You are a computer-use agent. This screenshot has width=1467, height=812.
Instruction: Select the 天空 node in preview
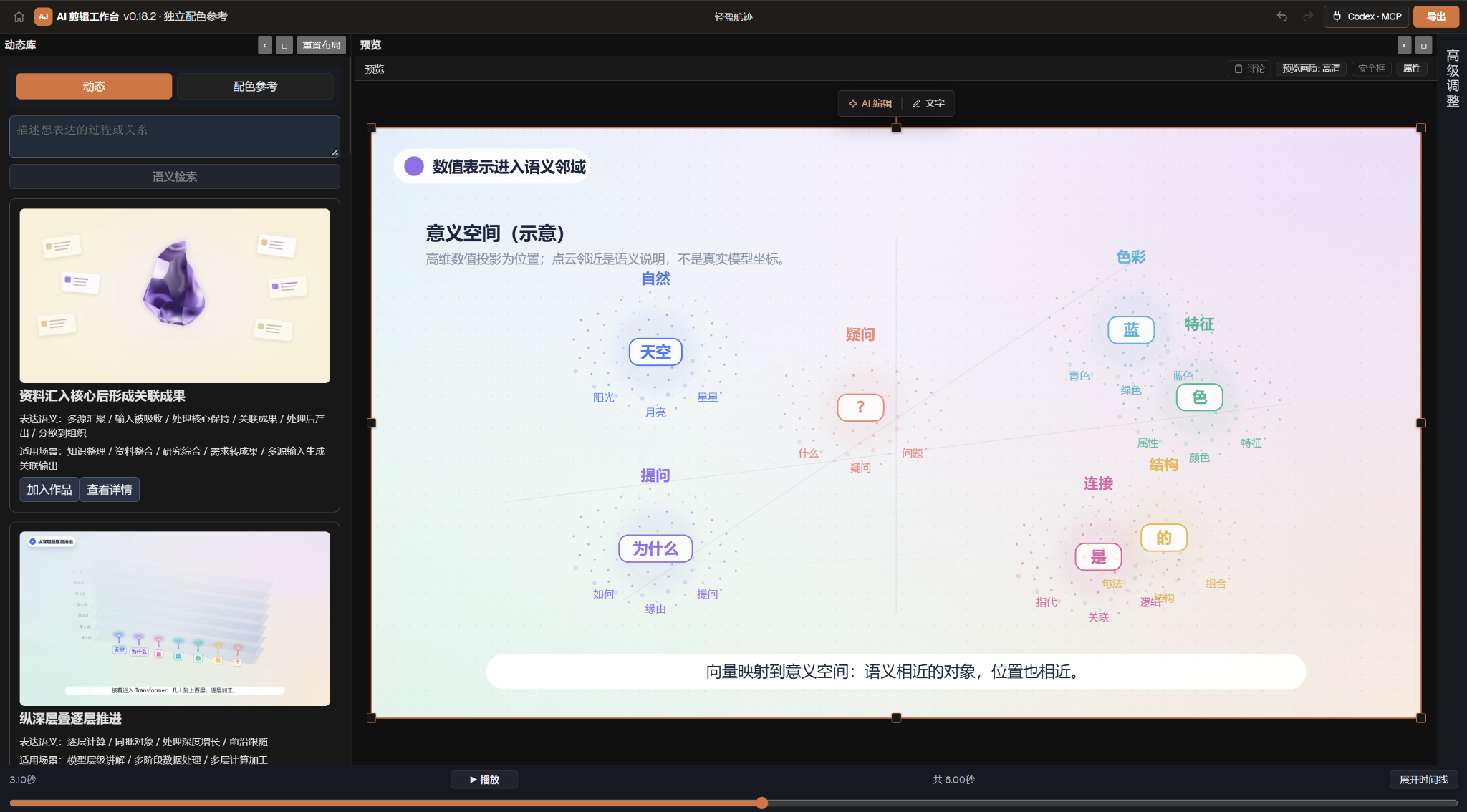pyautogui.click(x=655, y=352)
